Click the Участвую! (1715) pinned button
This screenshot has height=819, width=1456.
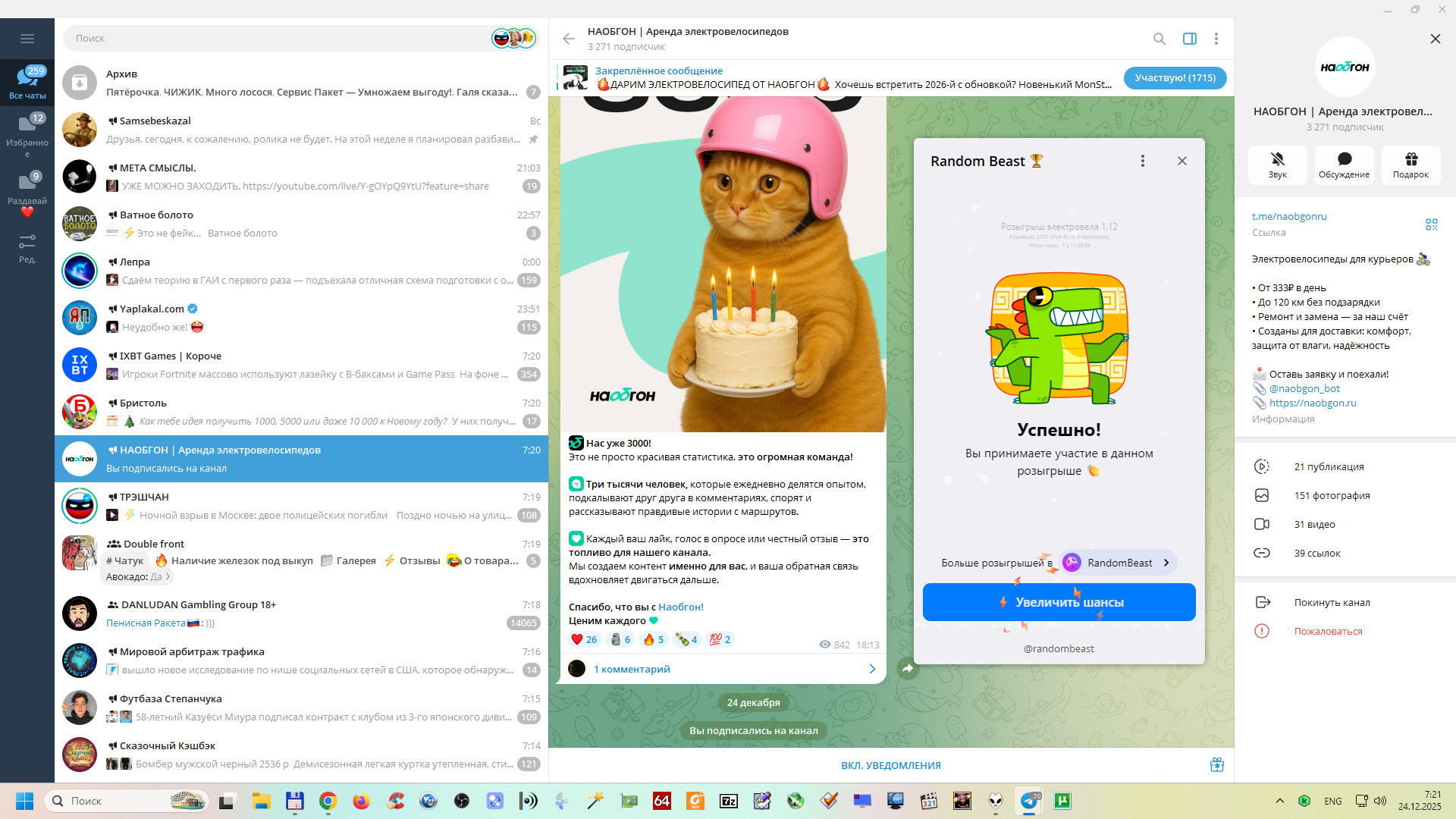[x=1175, y=77]
